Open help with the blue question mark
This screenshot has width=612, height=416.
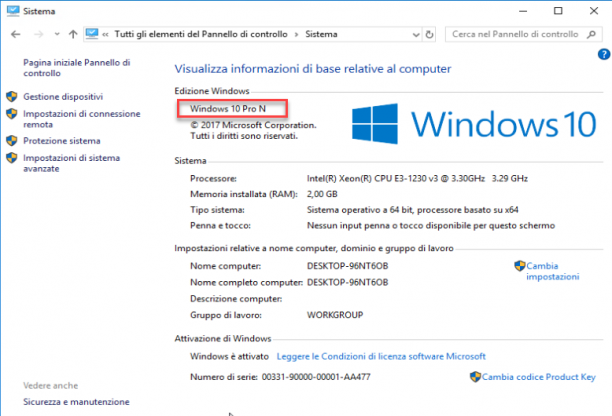point(604,54)
